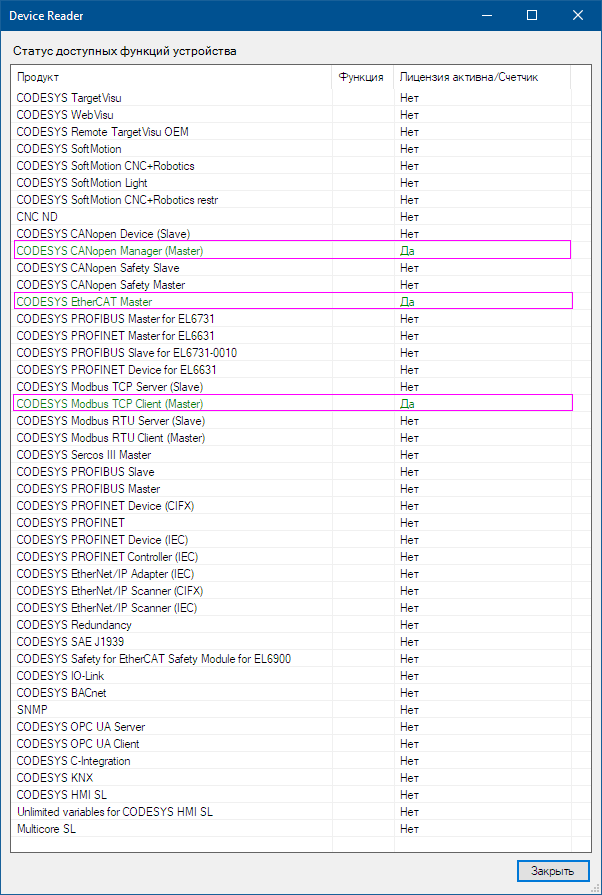Image resolution: width=602 pixels, height=895 pixels.
Task: Click Да value for Modbus TCP Client
Action: pos(407,404)
